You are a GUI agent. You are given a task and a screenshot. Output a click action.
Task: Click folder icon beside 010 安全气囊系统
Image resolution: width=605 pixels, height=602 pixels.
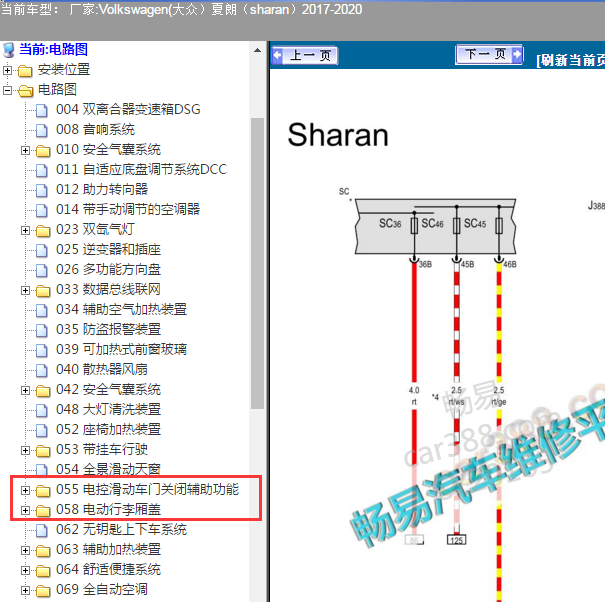tap(43, 150)
